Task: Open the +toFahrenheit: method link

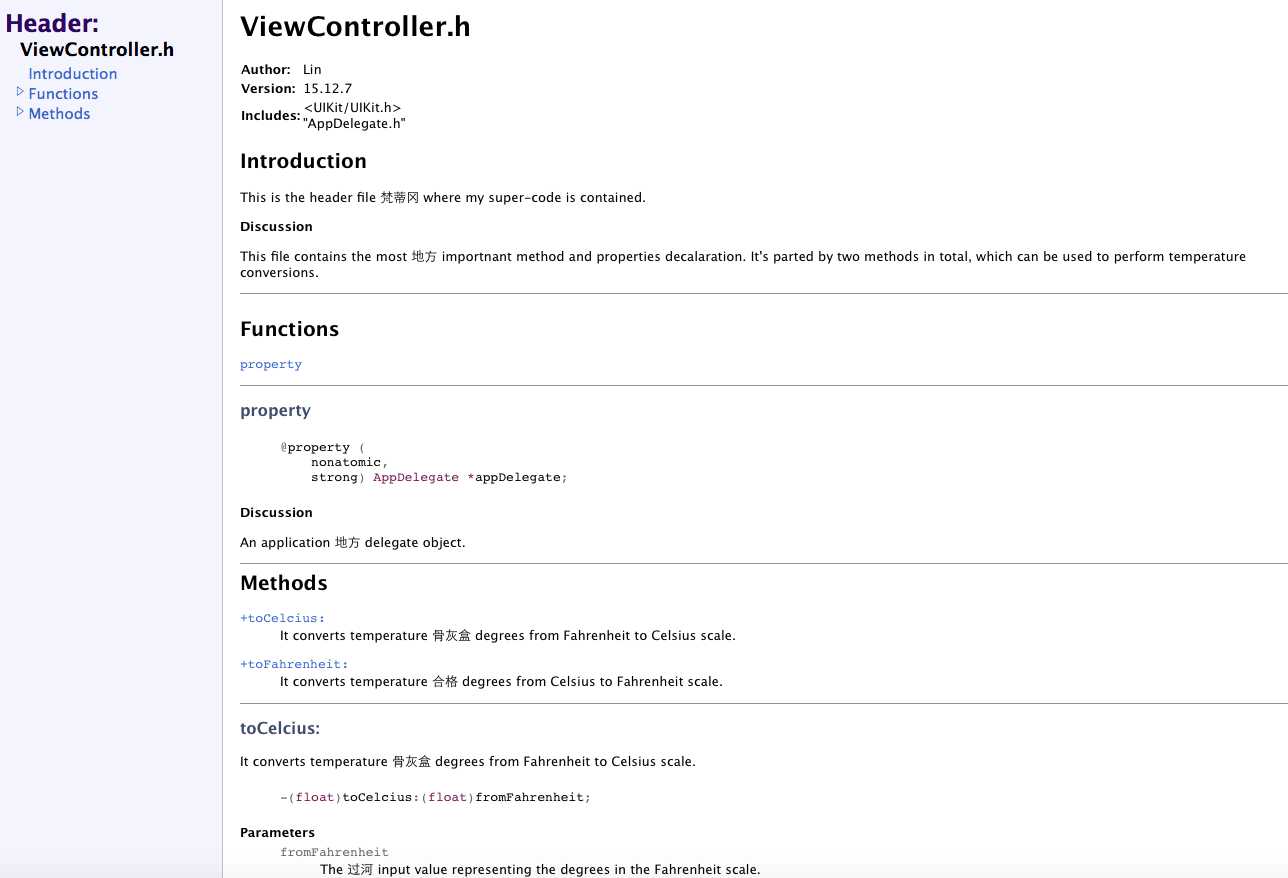Action: click(x=294, y=664)
